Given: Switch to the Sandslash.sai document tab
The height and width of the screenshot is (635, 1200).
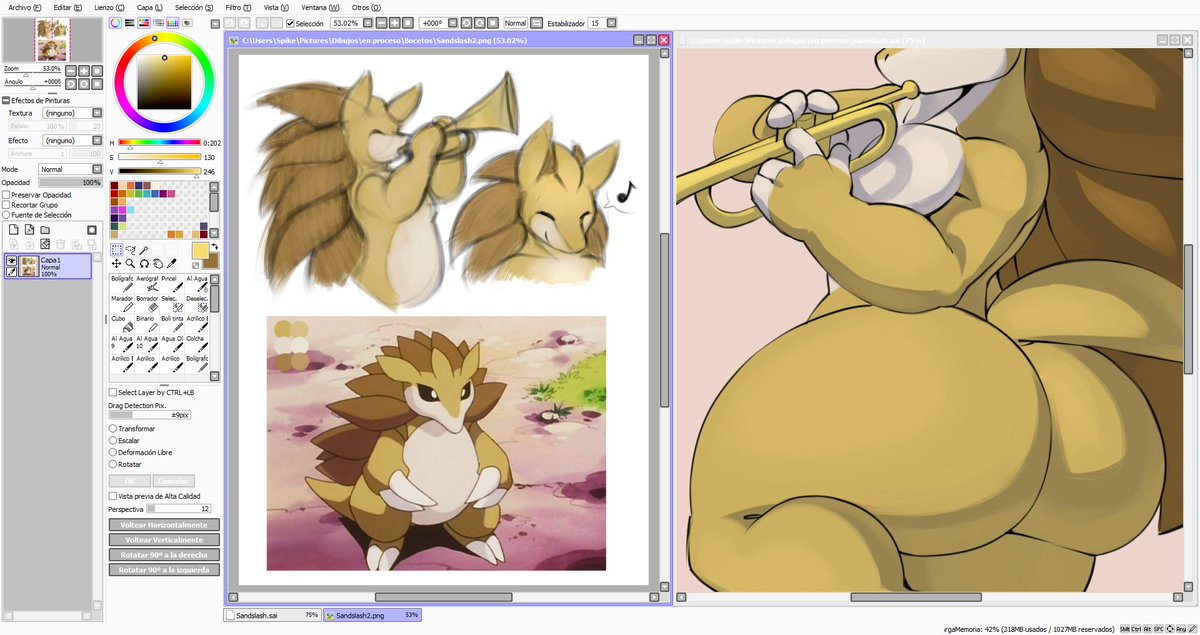Looking at the screenshot, I should point(272,615).
